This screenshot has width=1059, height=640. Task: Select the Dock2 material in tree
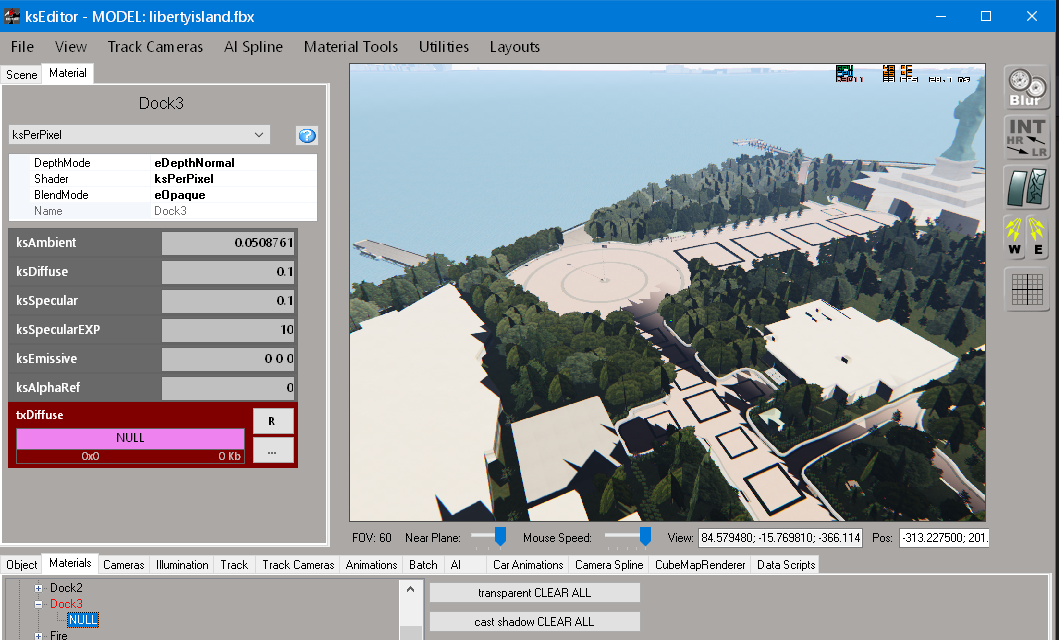[x=66, y=588]
